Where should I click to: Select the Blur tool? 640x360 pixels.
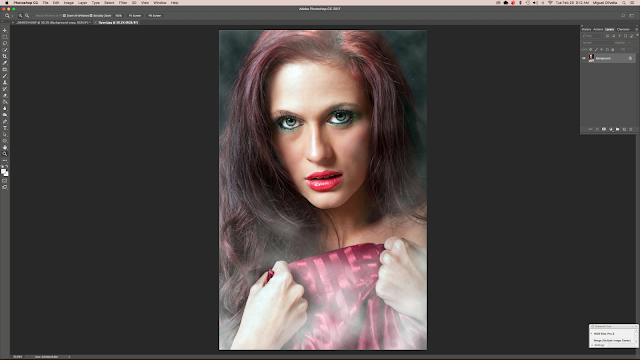[5, 109]
